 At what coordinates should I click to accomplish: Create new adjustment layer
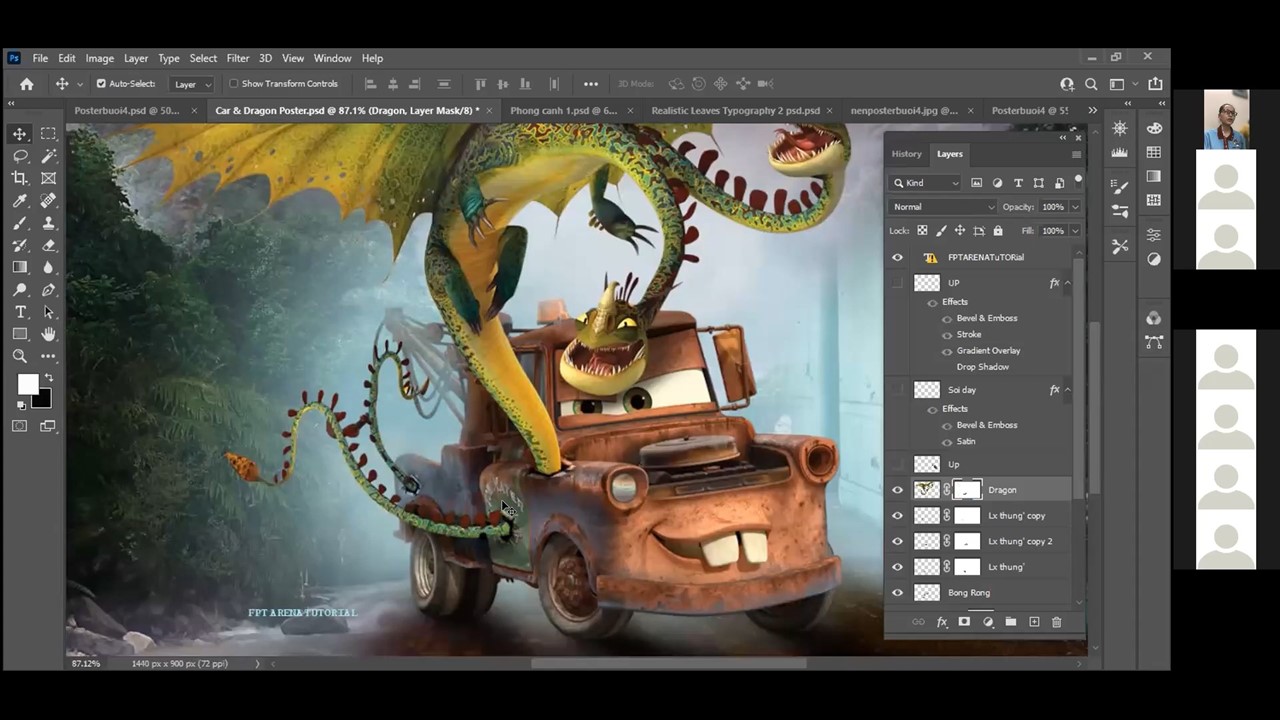pyautogui.click(x=988, y=622)
